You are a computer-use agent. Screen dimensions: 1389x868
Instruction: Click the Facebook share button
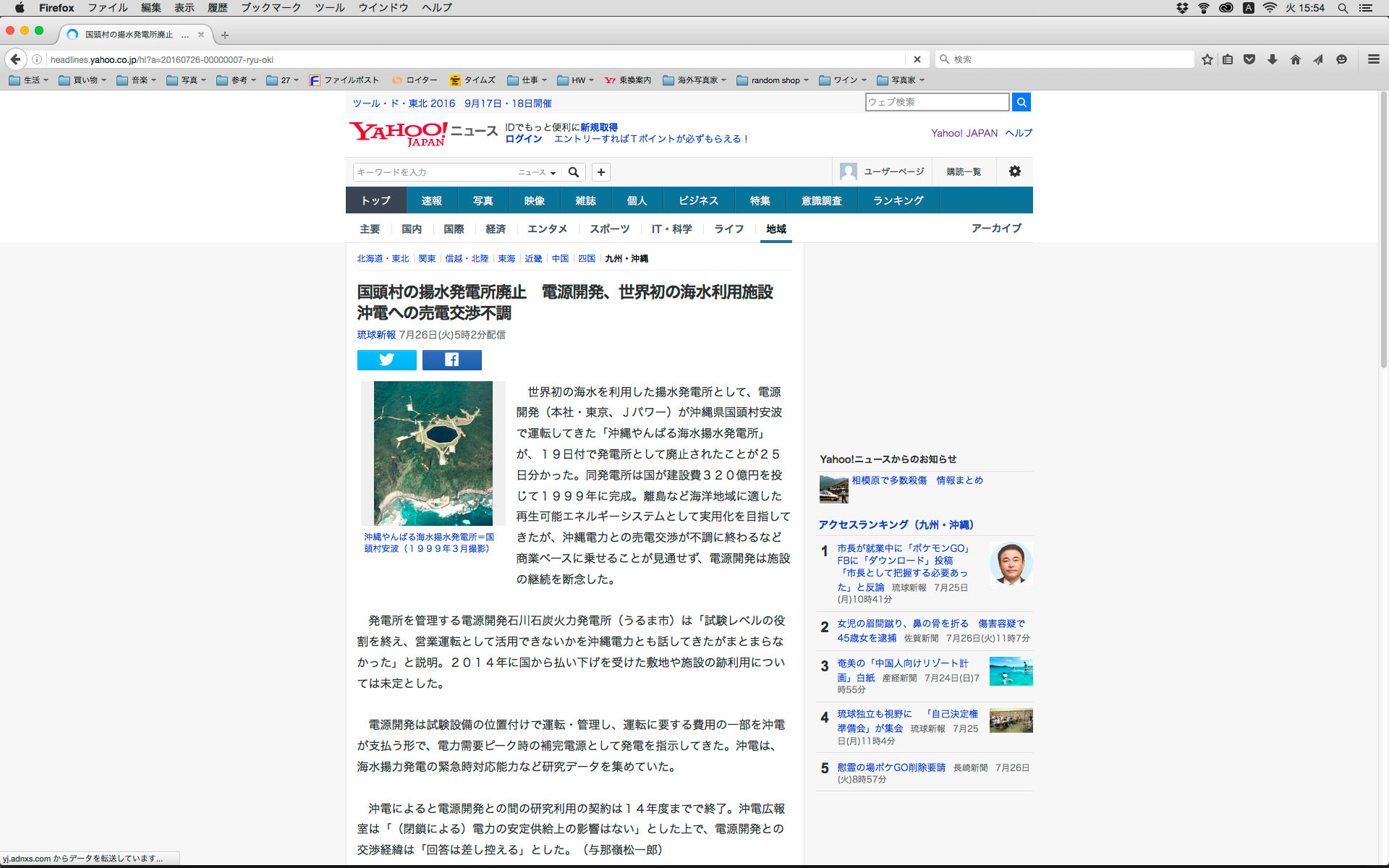tap(451, 359)
